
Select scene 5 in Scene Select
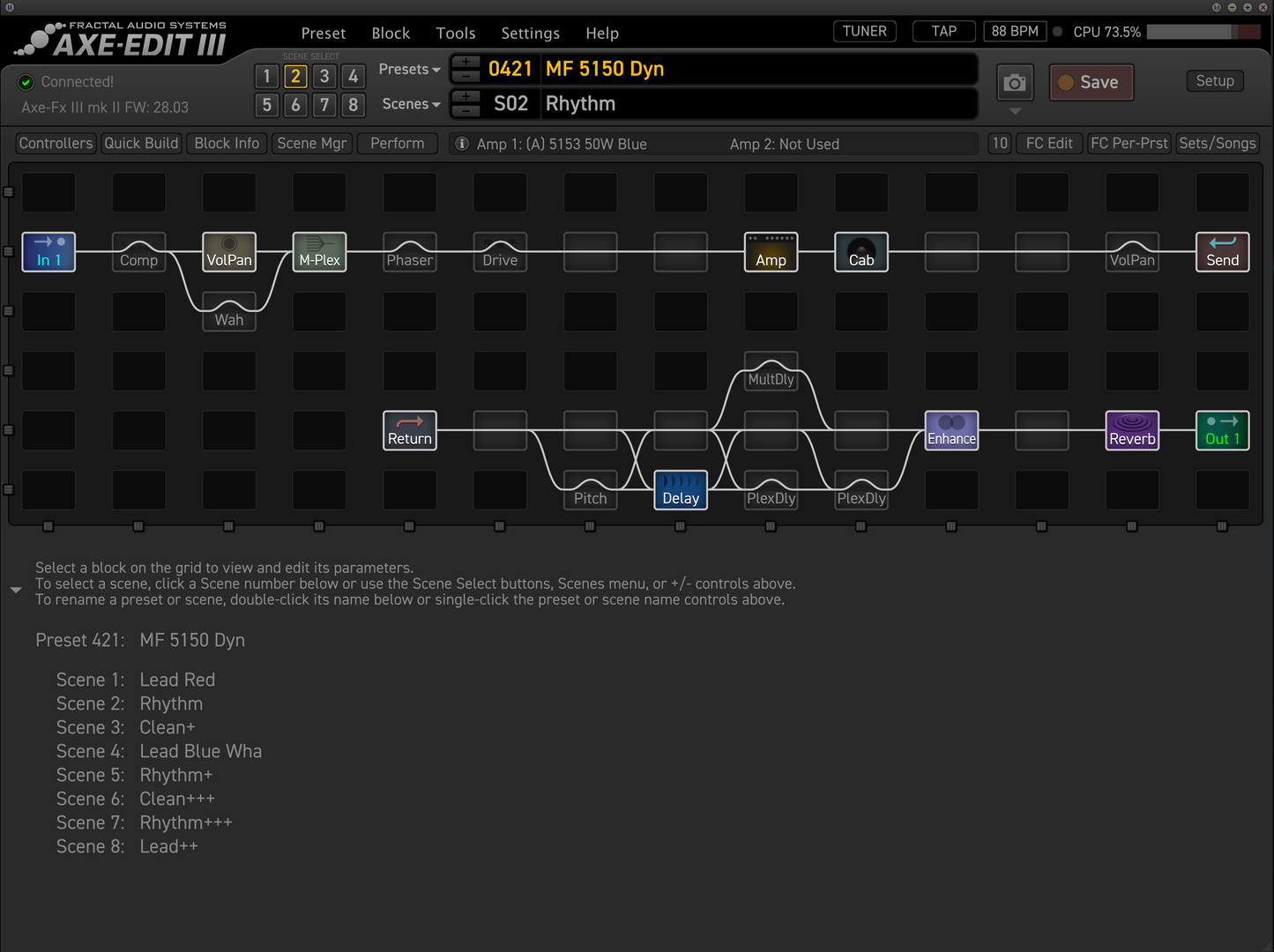tap(267, 106)
